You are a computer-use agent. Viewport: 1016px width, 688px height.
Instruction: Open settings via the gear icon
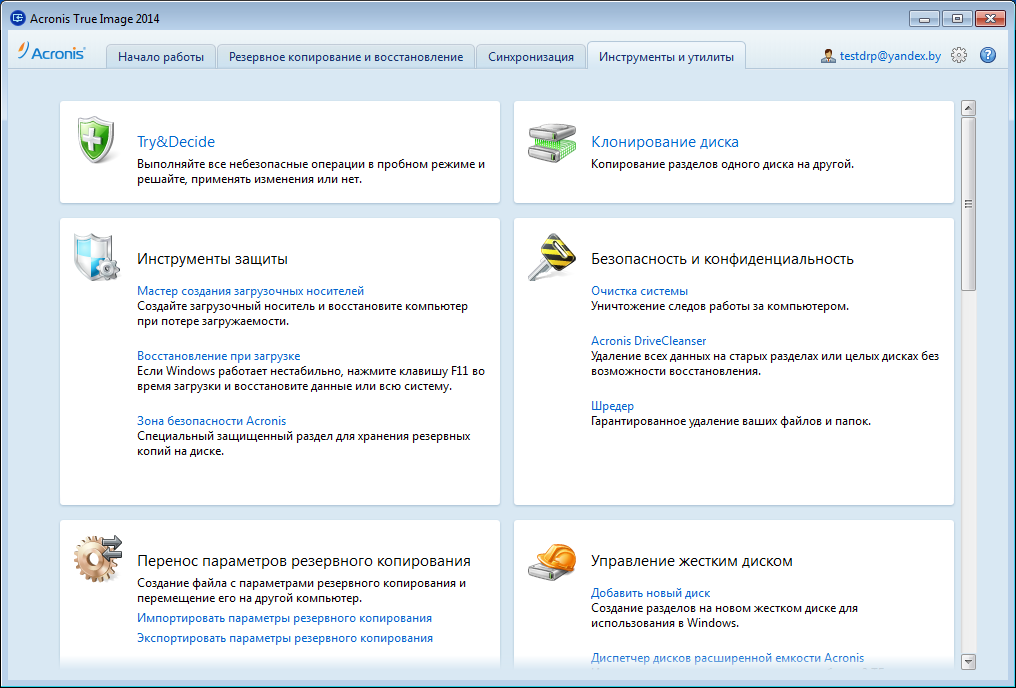pyautogui.click(x=959, y=56)
